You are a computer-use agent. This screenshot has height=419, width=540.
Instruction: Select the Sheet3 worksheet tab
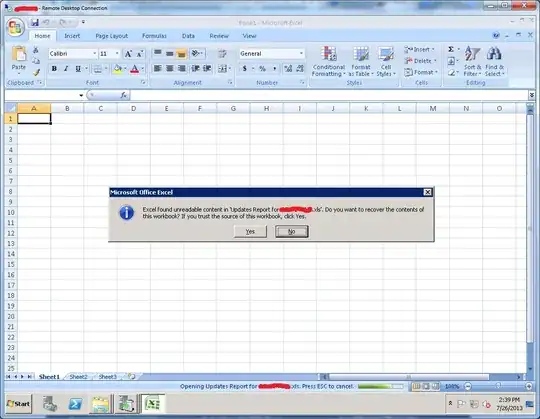pyautogui.click(x=107, y=377)
